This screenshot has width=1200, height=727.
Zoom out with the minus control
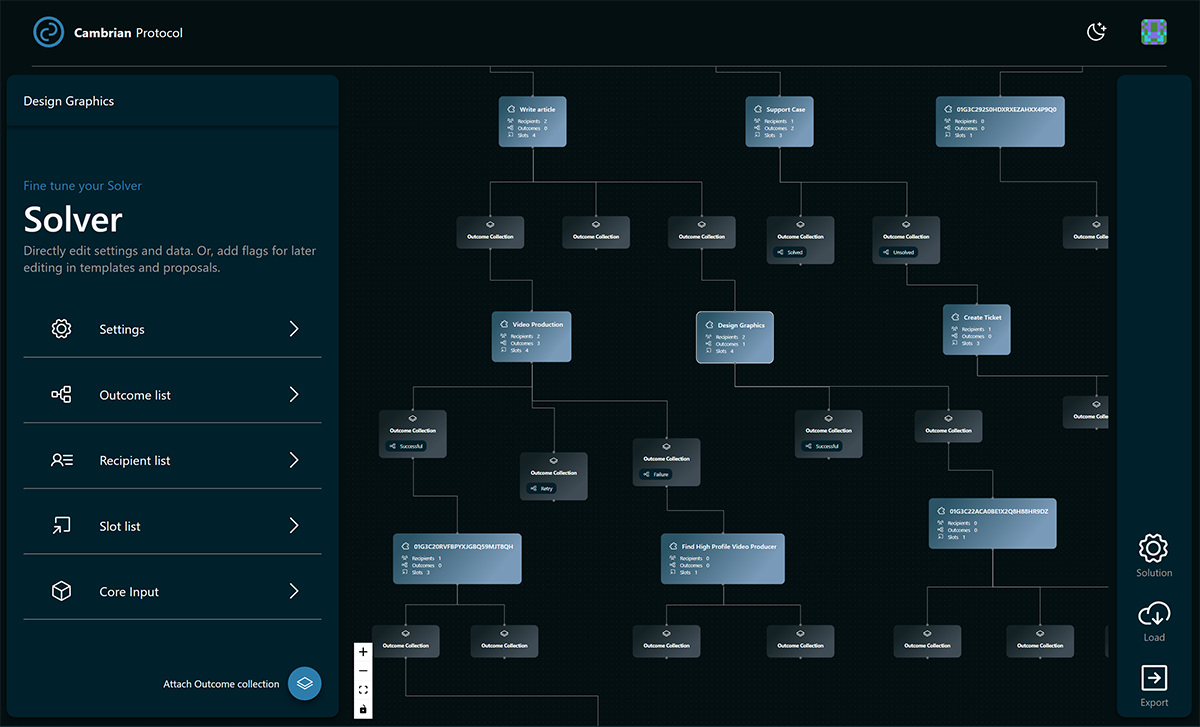363,671
